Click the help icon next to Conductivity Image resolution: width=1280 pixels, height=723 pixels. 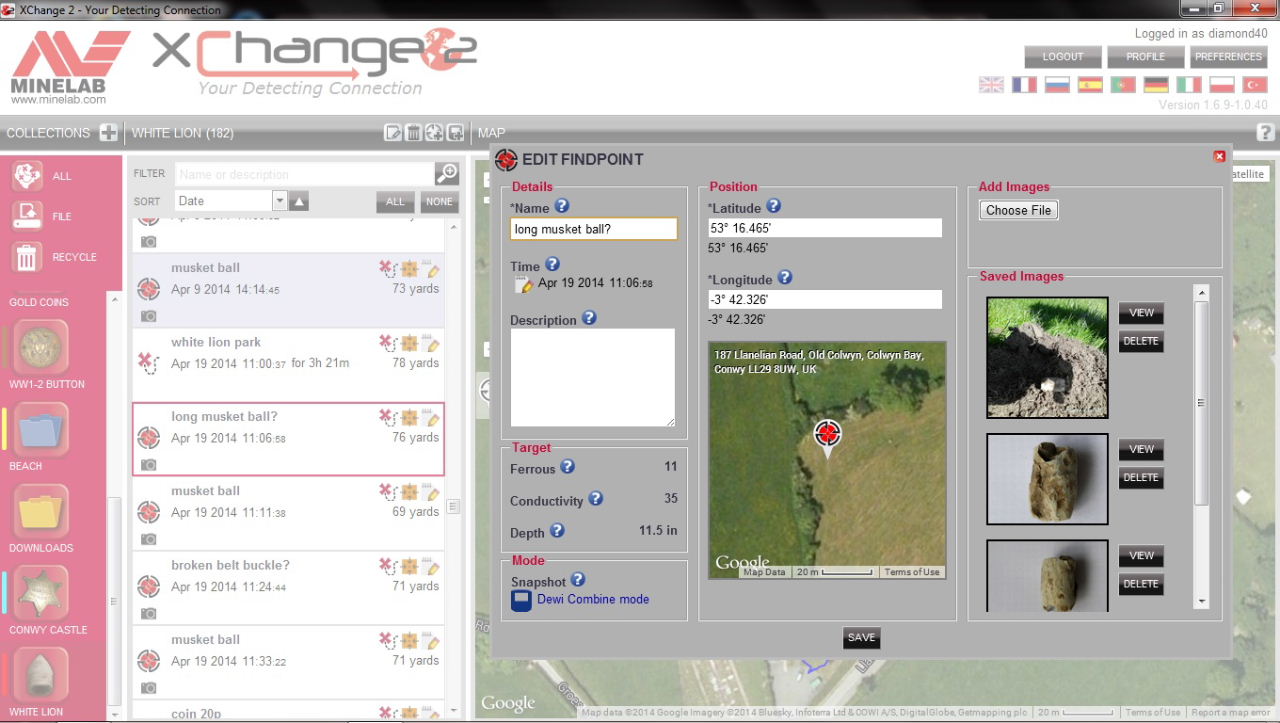tap(596, 499)
